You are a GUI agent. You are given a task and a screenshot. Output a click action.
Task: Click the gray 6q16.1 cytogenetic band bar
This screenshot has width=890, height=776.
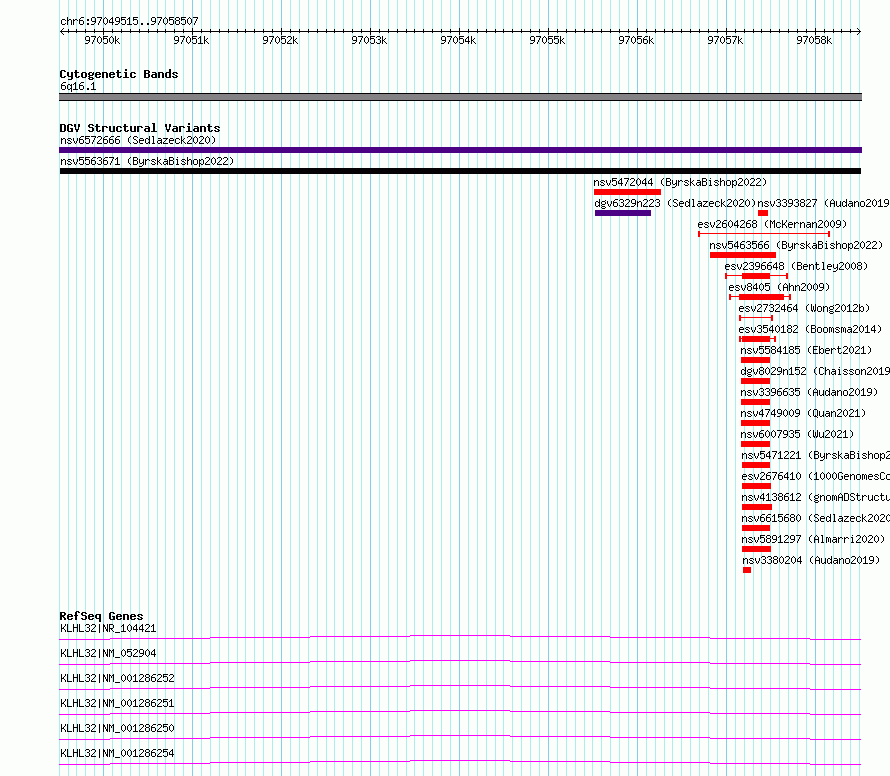click(x=460, y=97)
